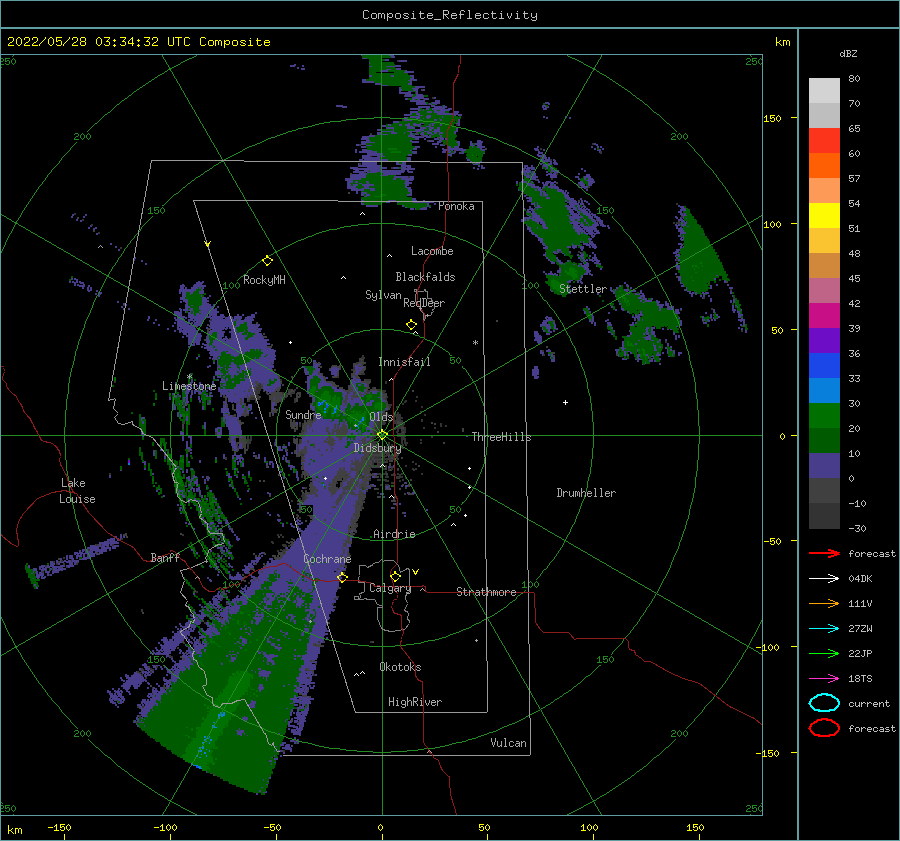Click the Didsbury label
900x841 pixels.
377,448
